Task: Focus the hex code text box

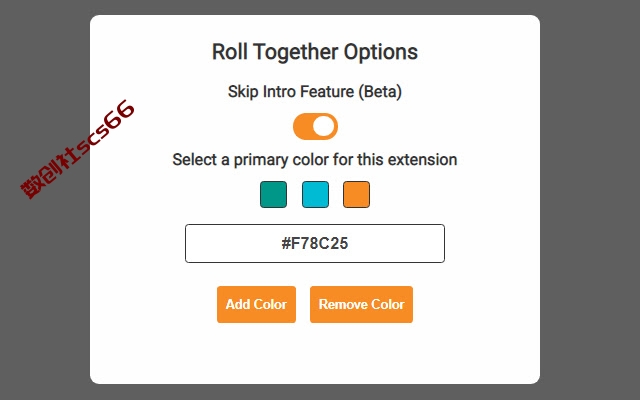Action: point(315,243)
